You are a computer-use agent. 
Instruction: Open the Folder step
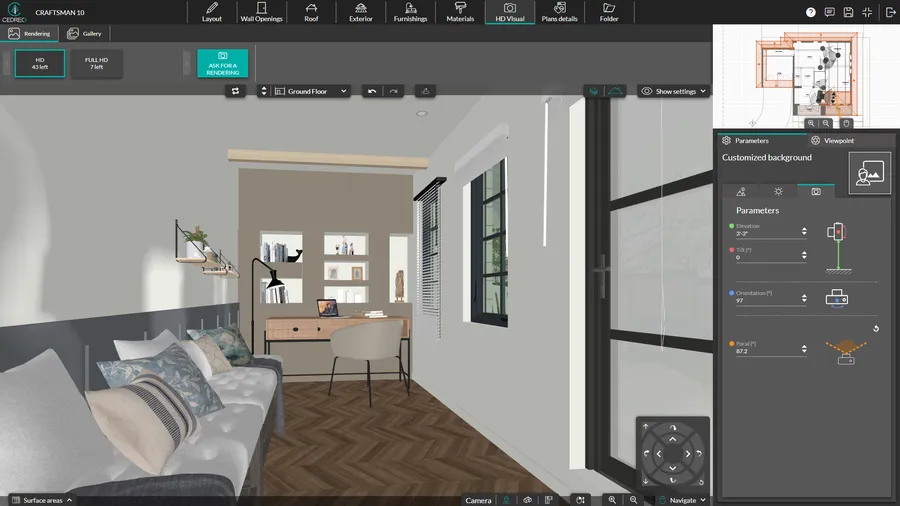coord(609,12)
